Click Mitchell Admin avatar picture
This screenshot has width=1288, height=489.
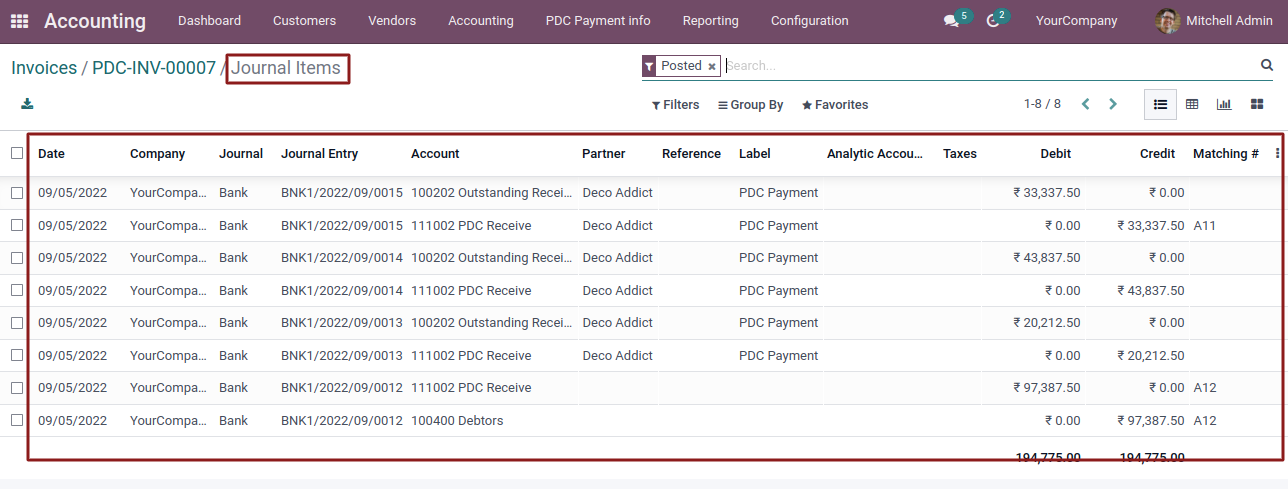tap(1166, 21)
